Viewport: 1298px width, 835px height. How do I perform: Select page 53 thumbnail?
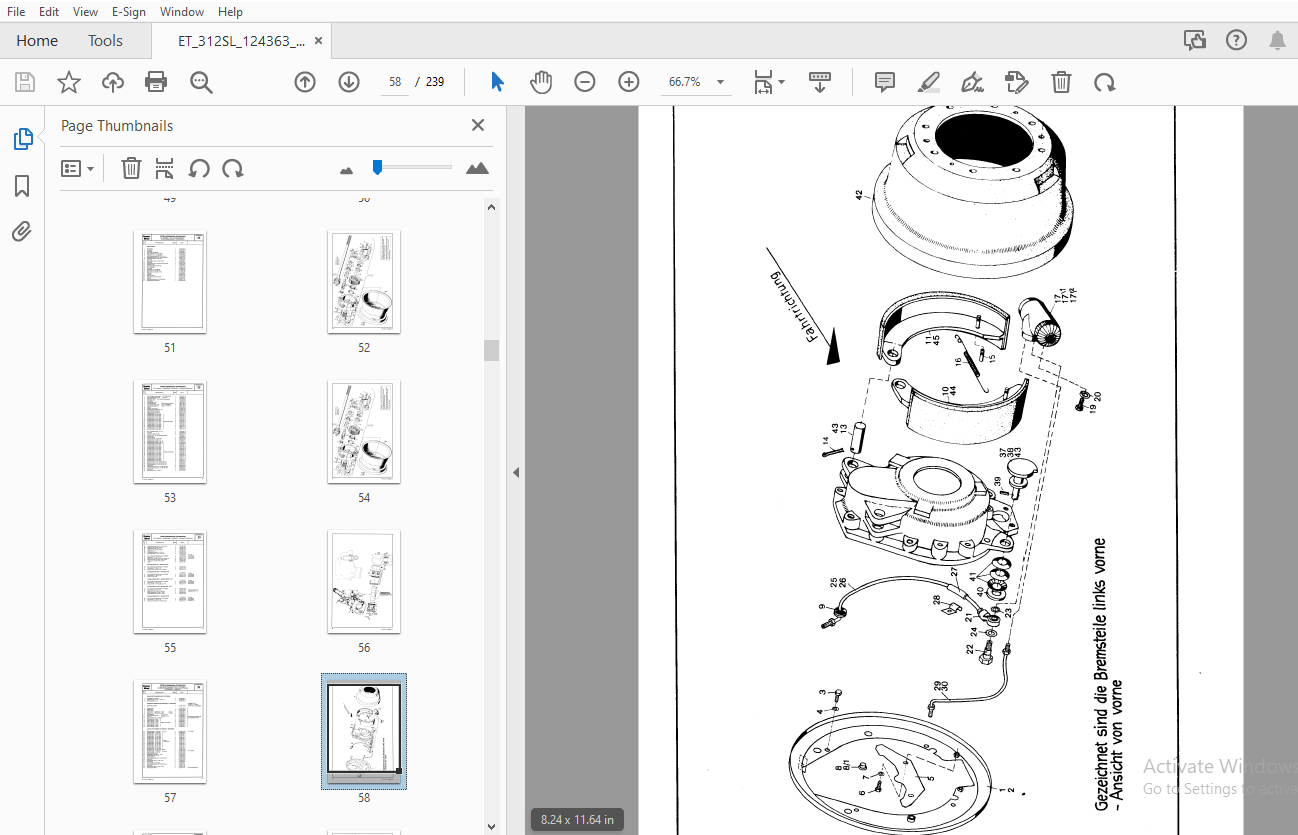[170, 432]
